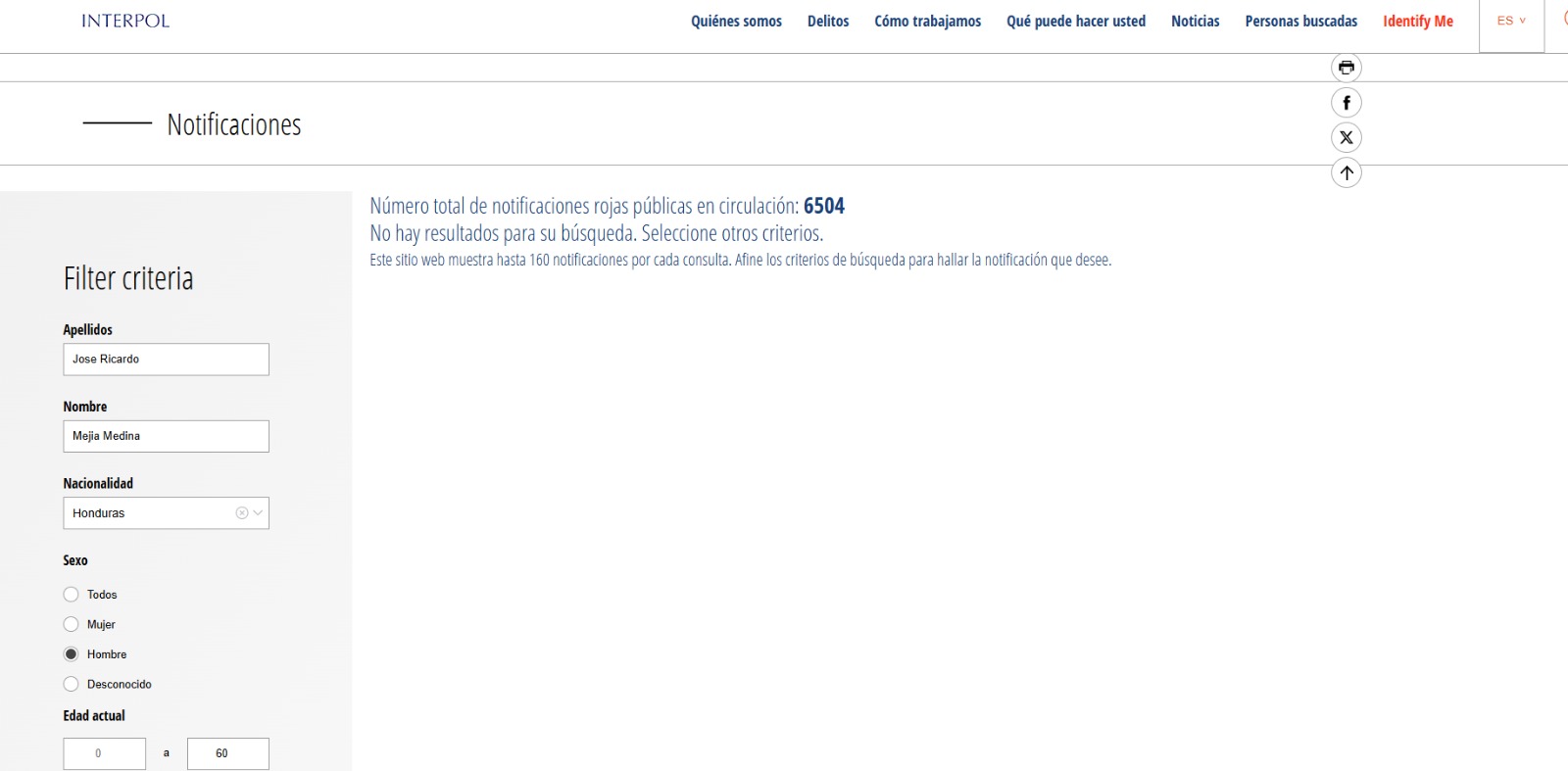Image resolution: width=1568 pixels, height=771 pixels.
Task: Click the maximum age field showing 60
Action: (227, 753)
